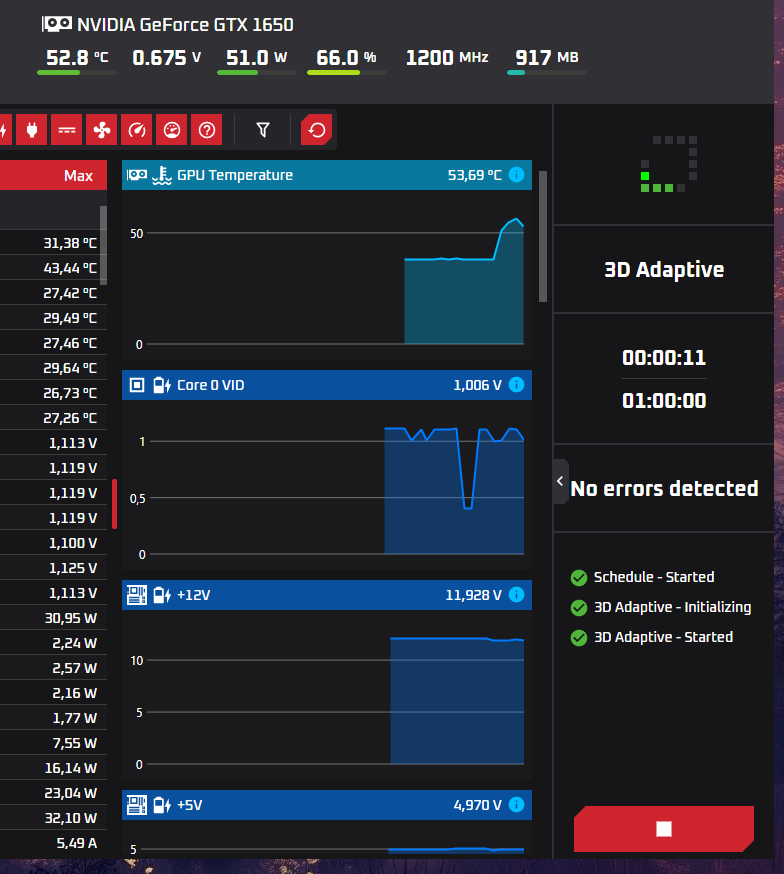Click the motherboard icon beside +5V

(x=137, y=805)
